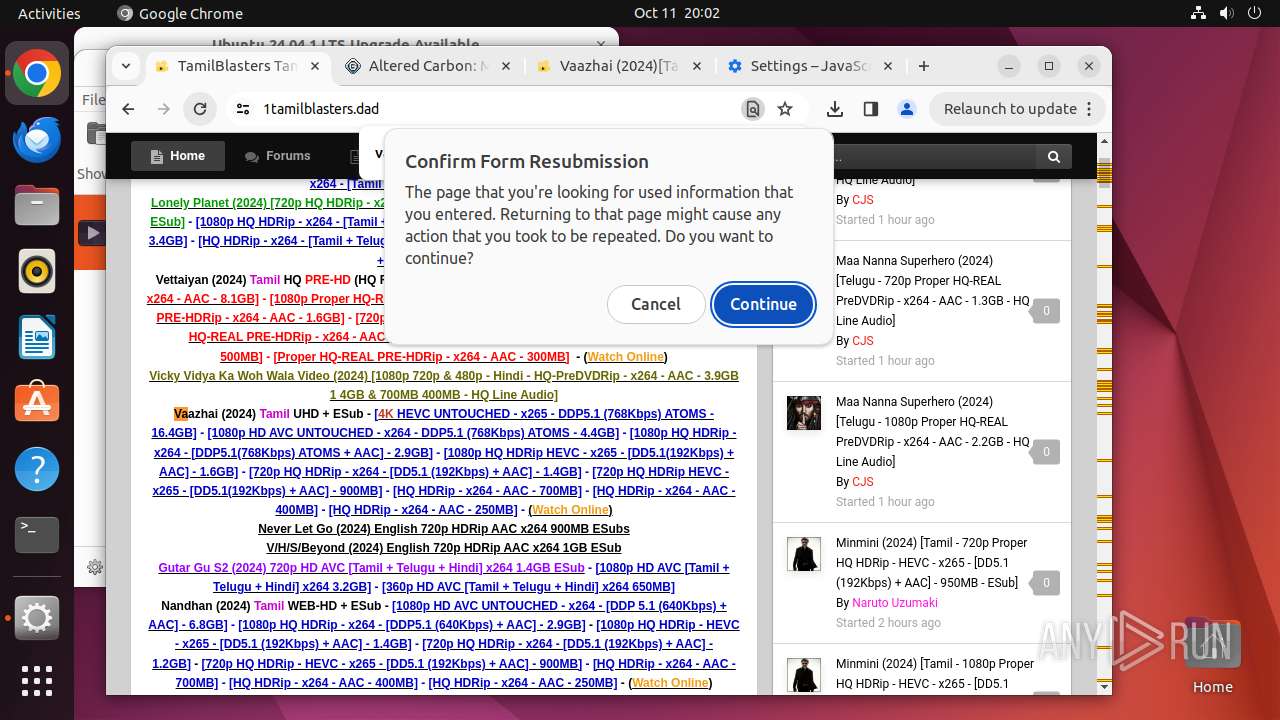Open Settings gear from dock
The height and width of the screenshot is (720, 1280).
click(x=37, y=618)
